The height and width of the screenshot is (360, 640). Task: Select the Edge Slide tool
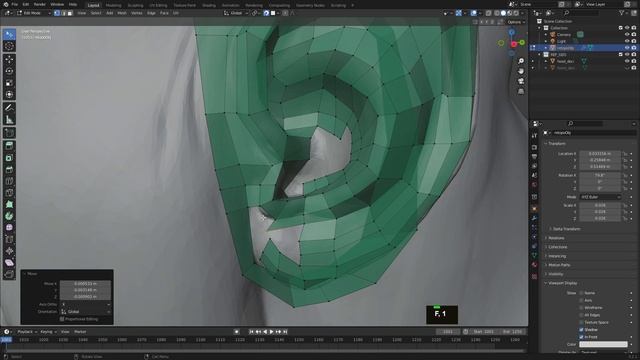pos(9,240)
